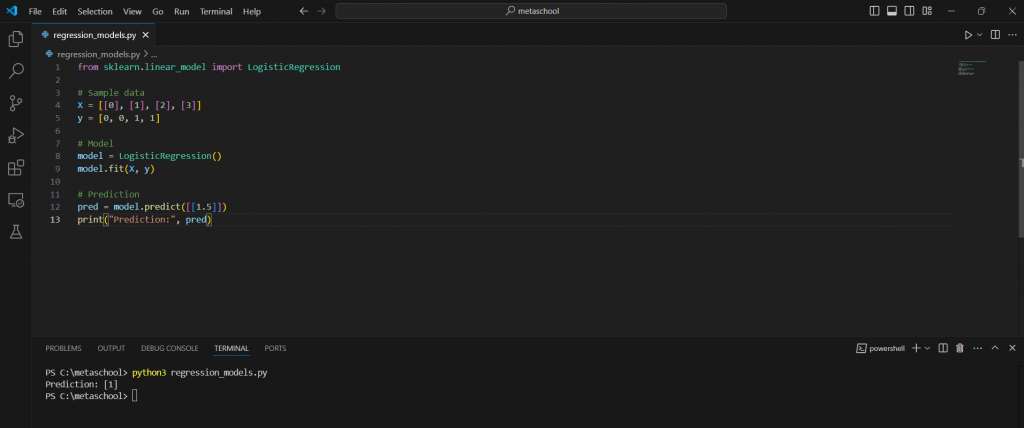Open the Remote Explorer view
The width and height of the screenshot is (1024, 428).
[x=16, y=199]
